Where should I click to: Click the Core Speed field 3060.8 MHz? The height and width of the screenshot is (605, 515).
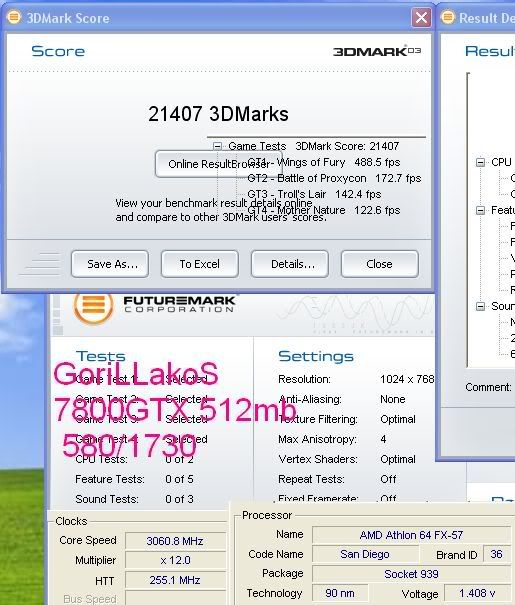coord(176,541)
